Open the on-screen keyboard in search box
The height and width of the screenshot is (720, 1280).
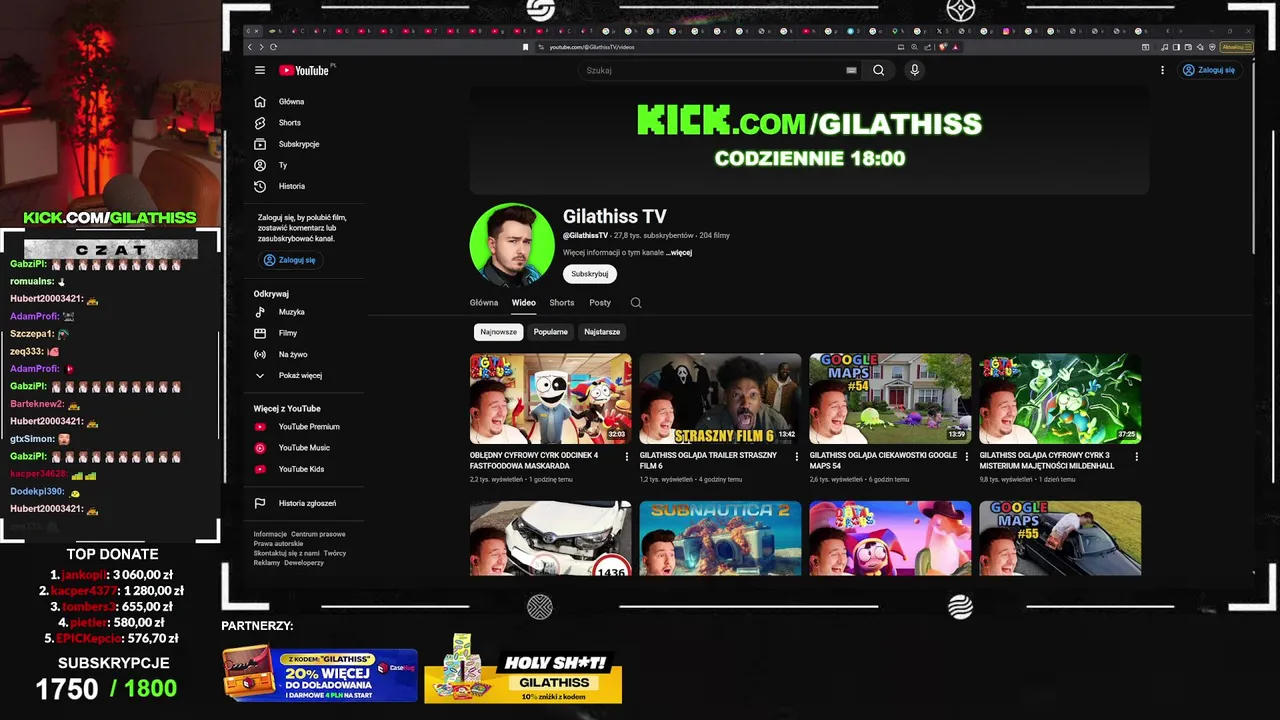[851, 70]
